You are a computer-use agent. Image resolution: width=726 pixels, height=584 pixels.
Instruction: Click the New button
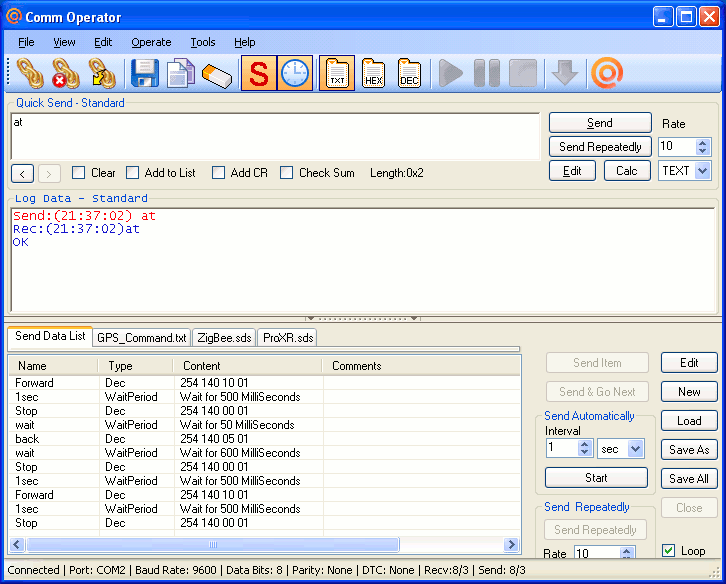click(689, 392)
